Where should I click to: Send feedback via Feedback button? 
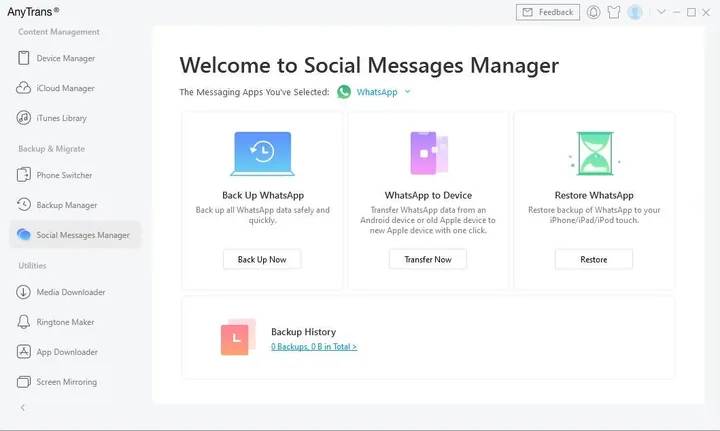point(548,12)
